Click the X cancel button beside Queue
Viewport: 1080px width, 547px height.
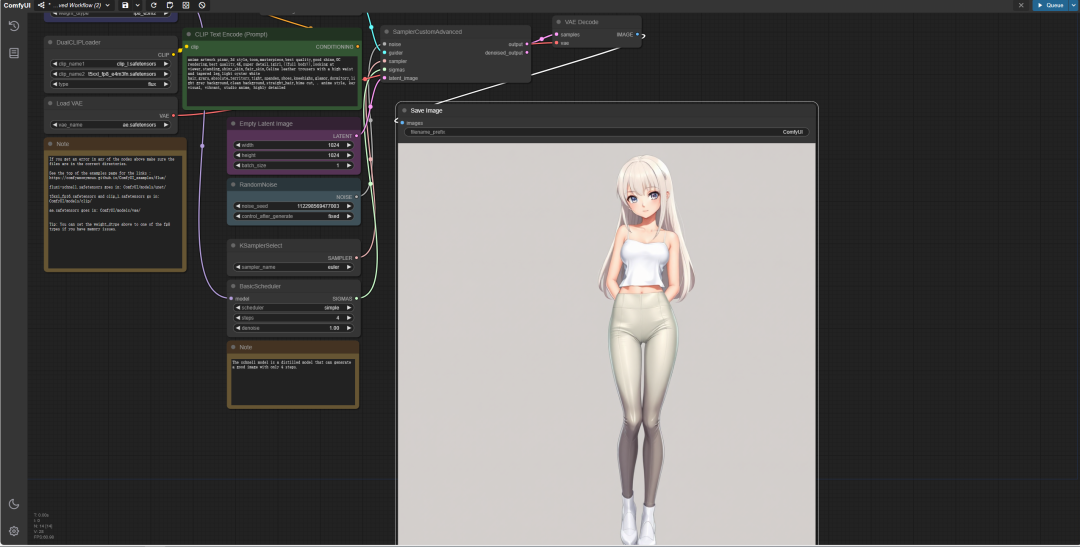[x=1021, y=5]
